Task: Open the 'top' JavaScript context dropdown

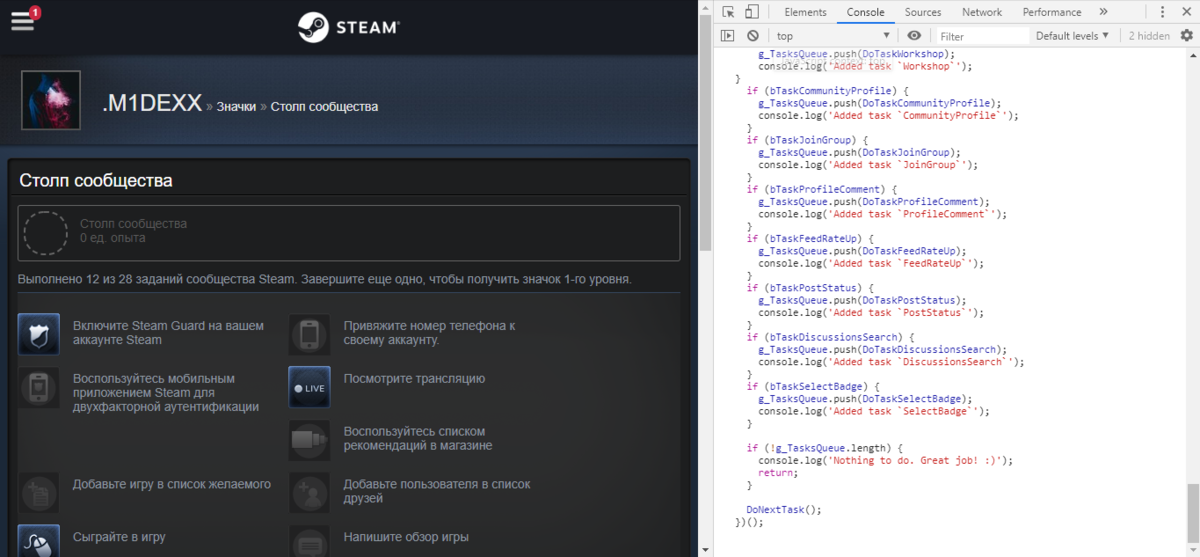Action: [833, 36]
